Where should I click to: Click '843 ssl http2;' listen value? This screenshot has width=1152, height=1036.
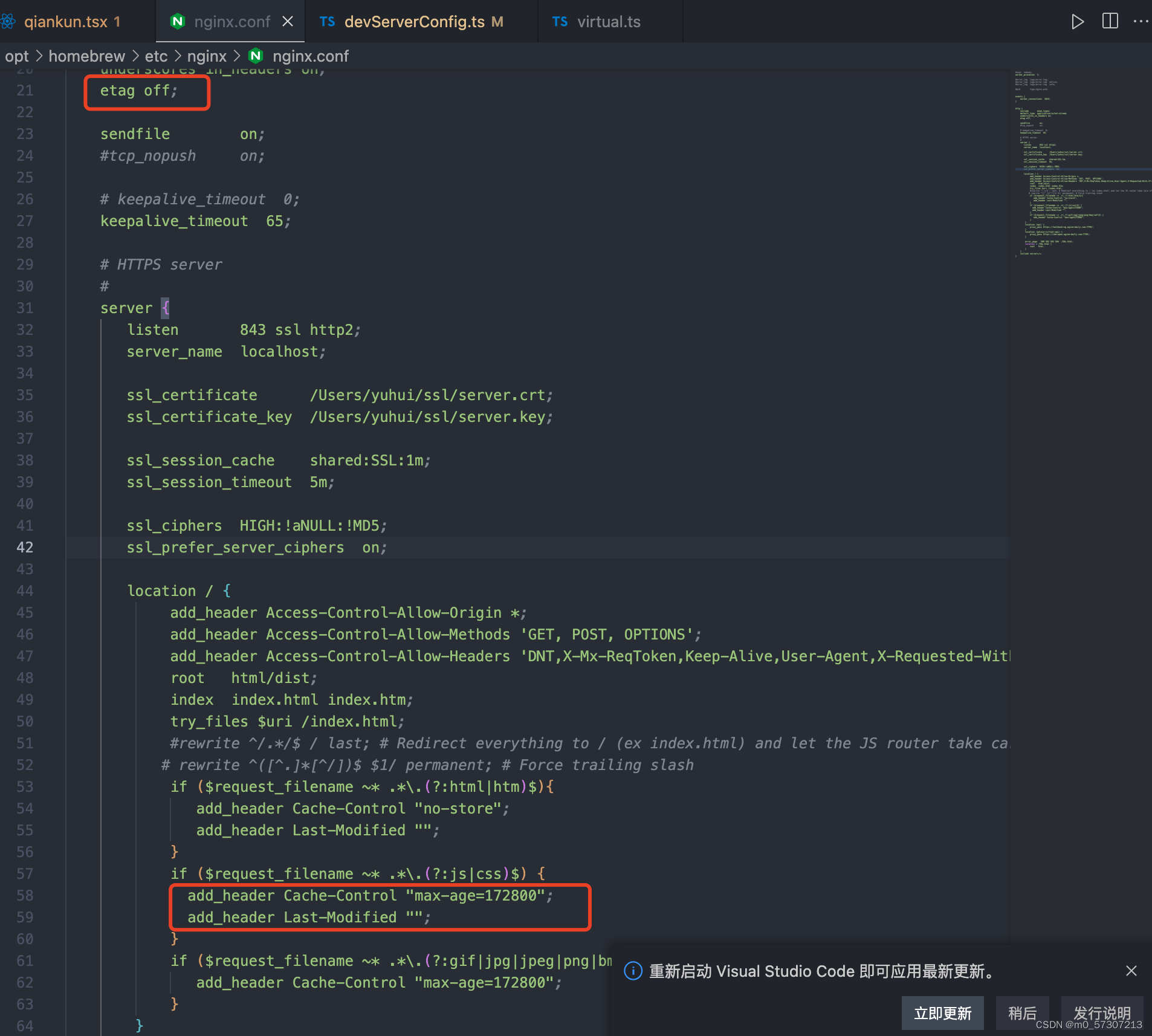coord(300,330)
